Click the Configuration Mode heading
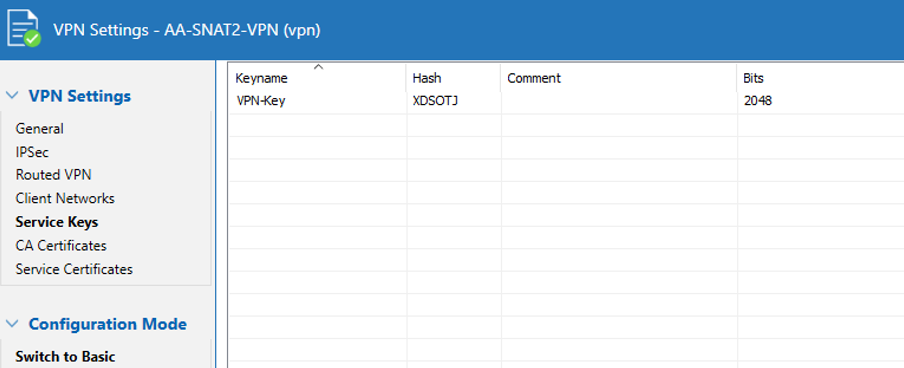Viewport: 904px width, 368px height. (x=108, y=324)
